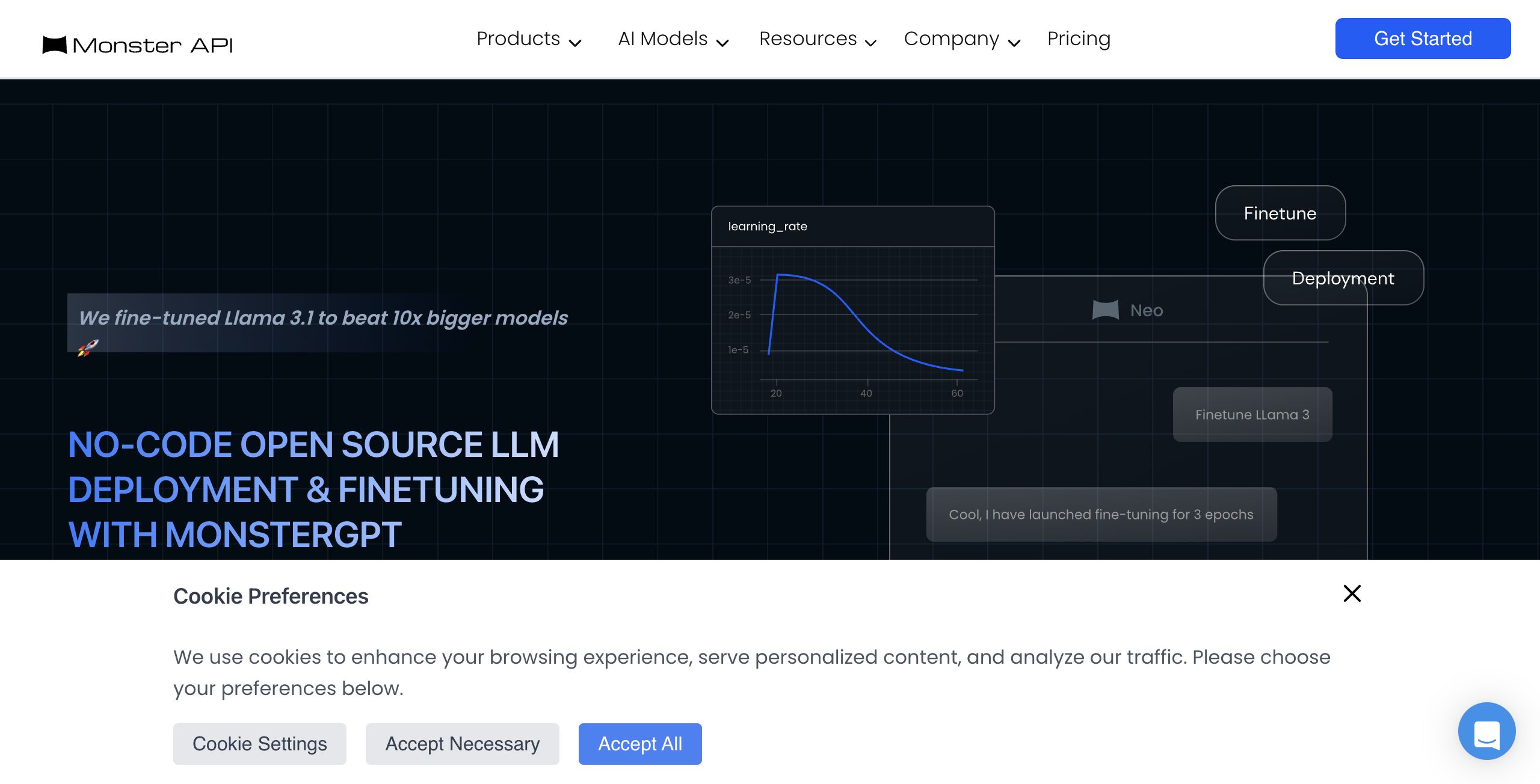
Task: Expand the Company dropdown chevron
Action: pyautogui.click(x=1014, y=43)
